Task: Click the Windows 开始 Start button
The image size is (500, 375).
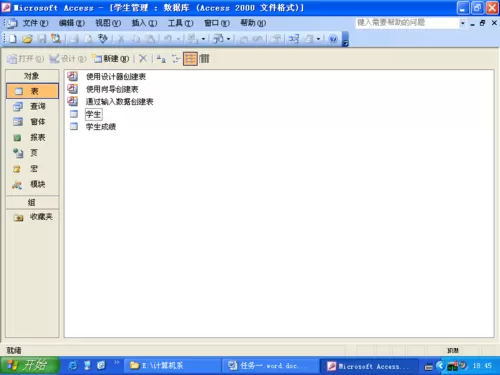Action: (x=30, y=365)
